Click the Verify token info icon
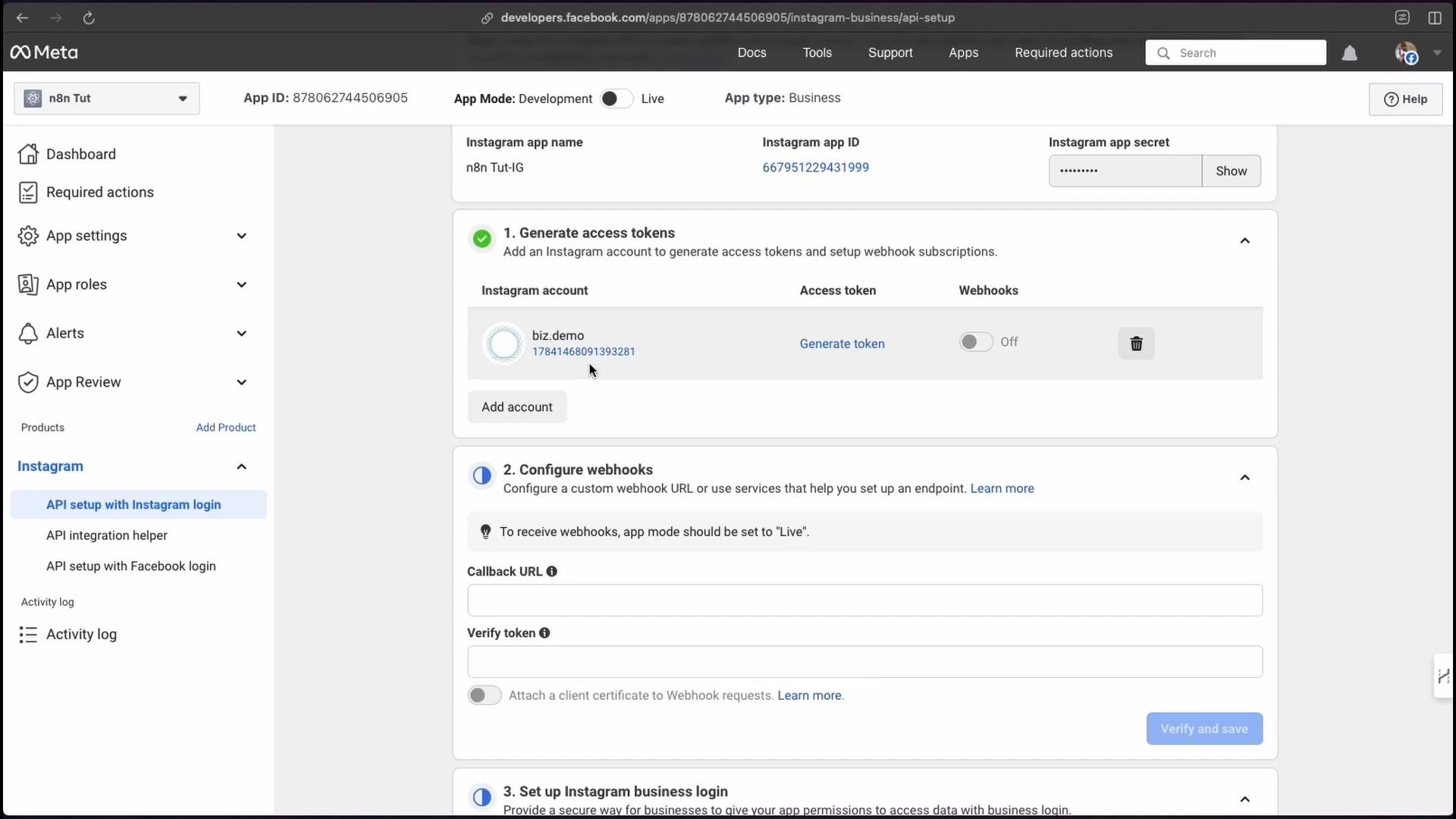 (x=544, y=633)
